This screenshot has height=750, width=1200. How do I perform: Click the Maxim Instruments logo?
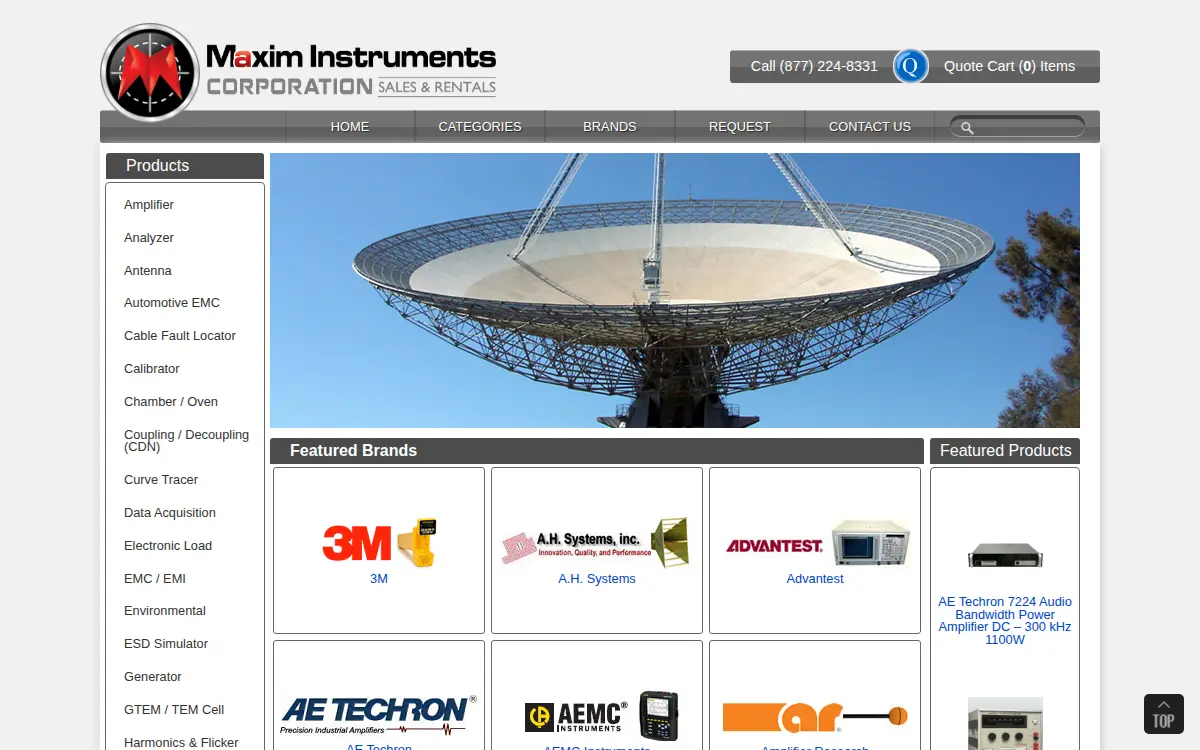pos(299,72)
